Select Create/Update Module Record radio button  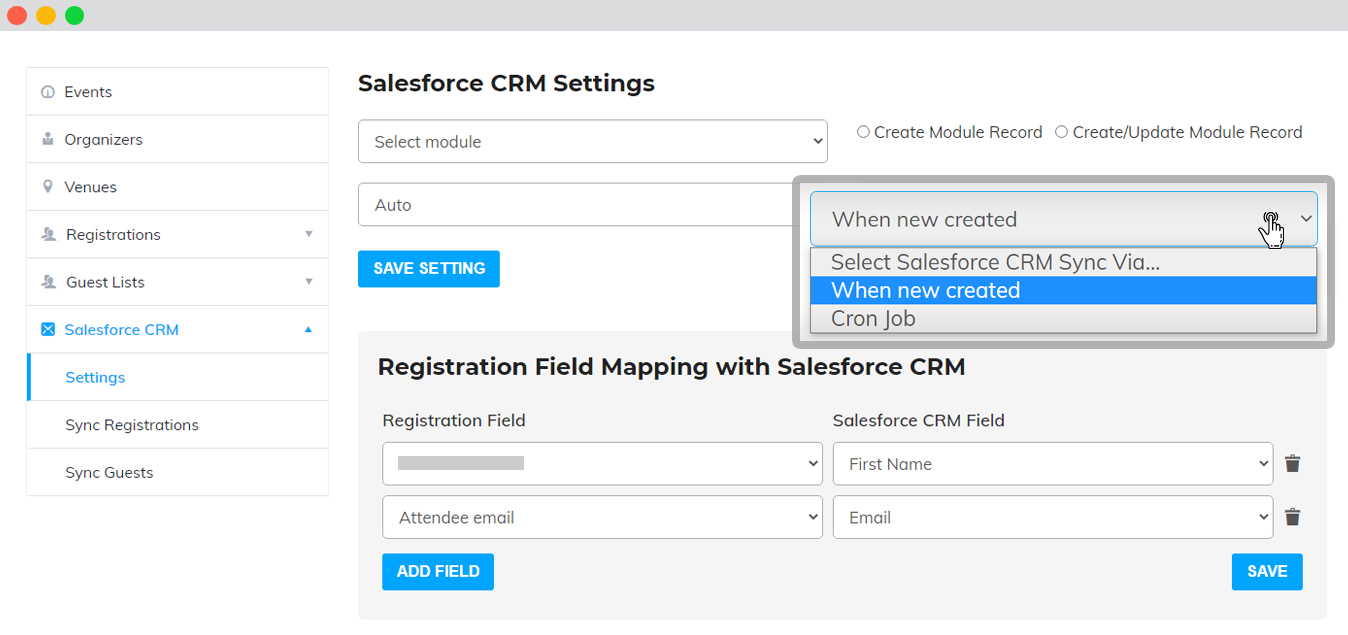pyautogui.click(x=1062, y=132)
